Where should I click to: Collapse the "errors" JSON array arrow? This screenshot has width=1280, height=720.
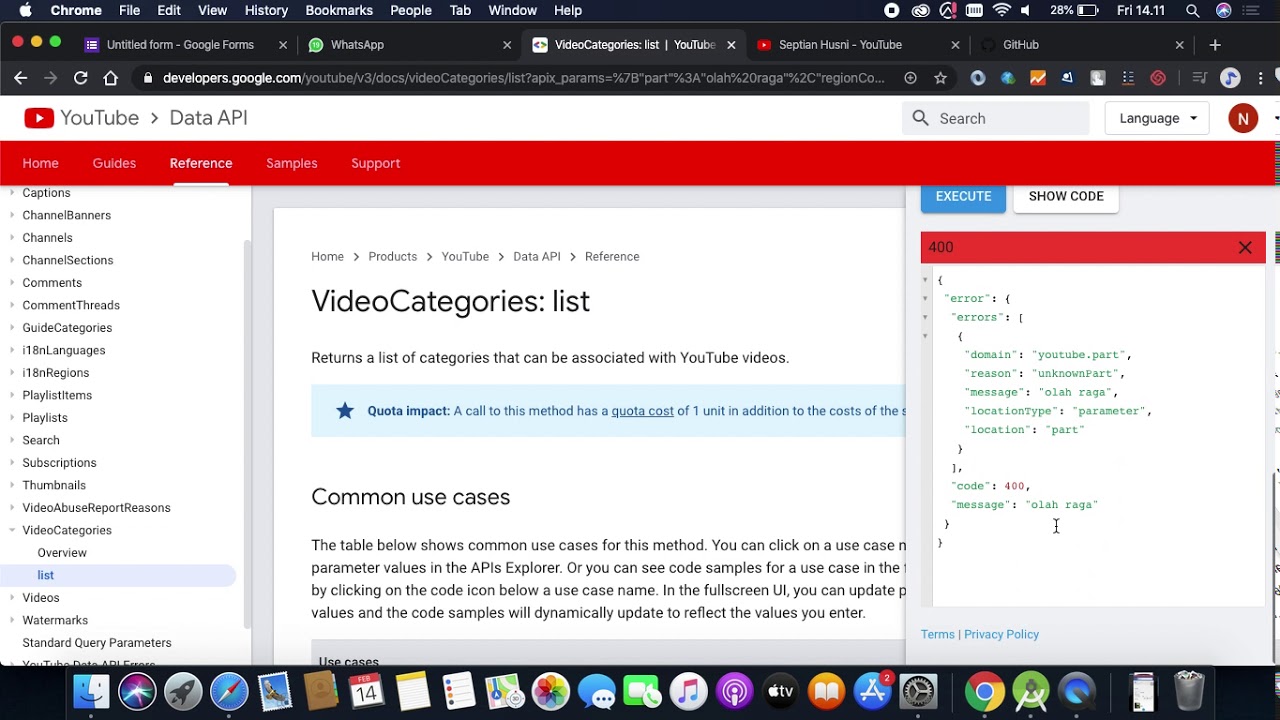point(926,317)
